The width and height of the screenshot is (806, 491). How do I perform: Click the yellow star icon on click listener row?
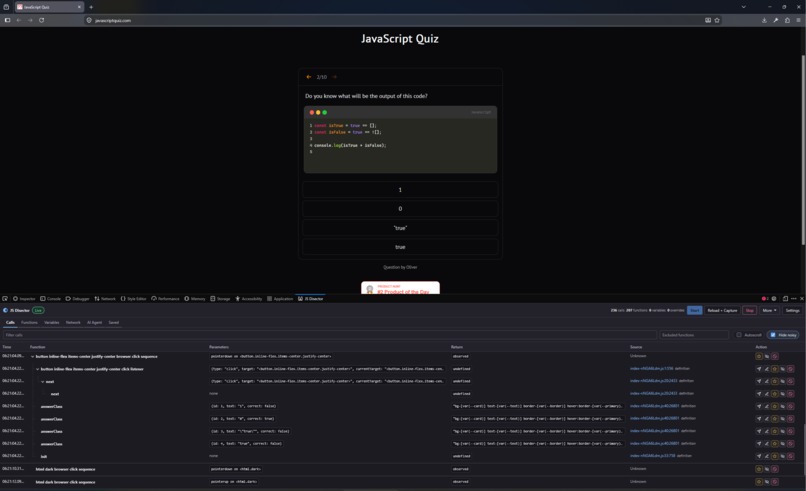(775, 369)
